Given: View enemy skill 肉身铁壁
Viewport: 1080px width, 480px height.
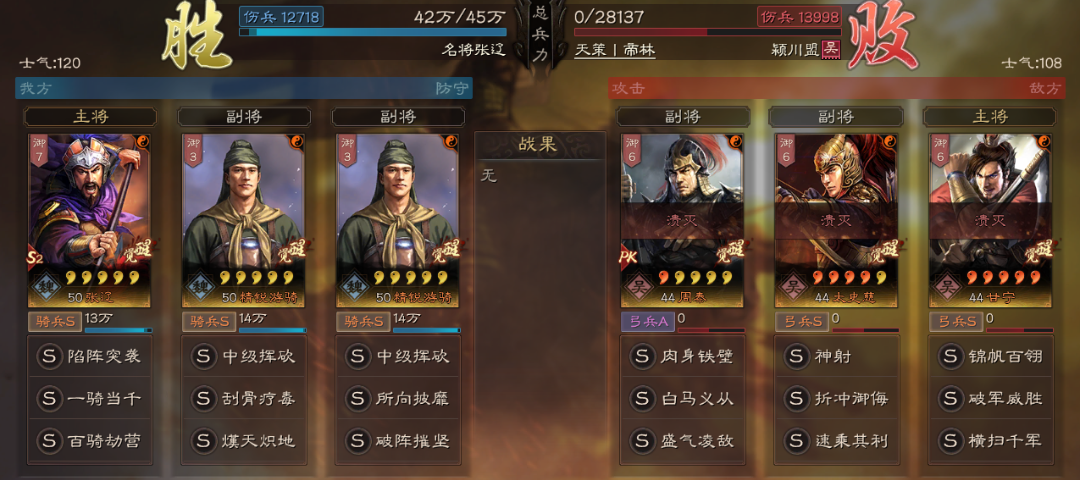Looking at the screenshot, I should pyautogui.click(x=682, y=357).
